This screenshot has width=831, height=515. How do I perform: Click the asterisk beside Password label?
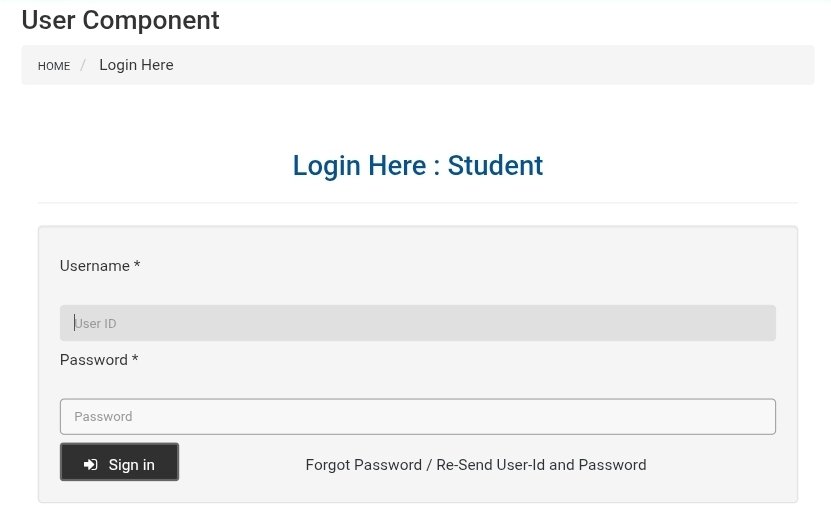click(135, 360)
